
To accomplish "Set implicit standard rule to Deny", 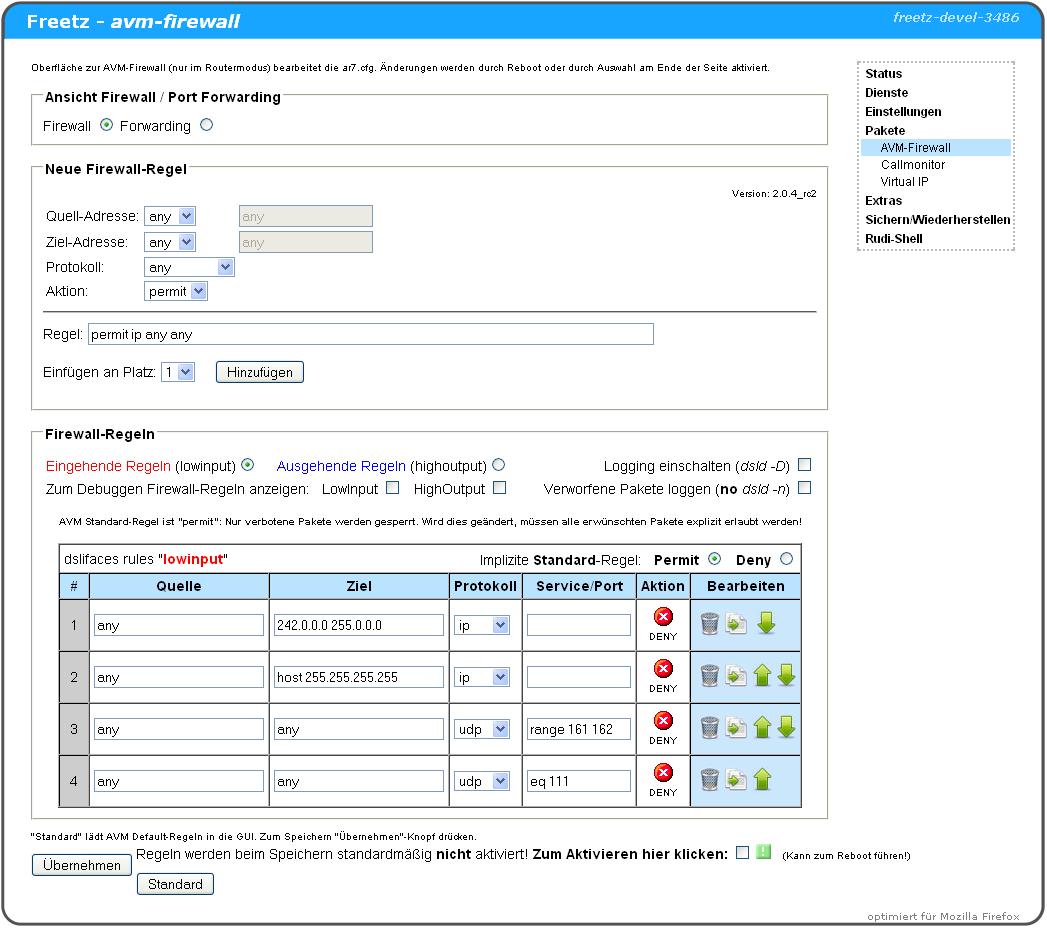I will [x=786, y=559].
